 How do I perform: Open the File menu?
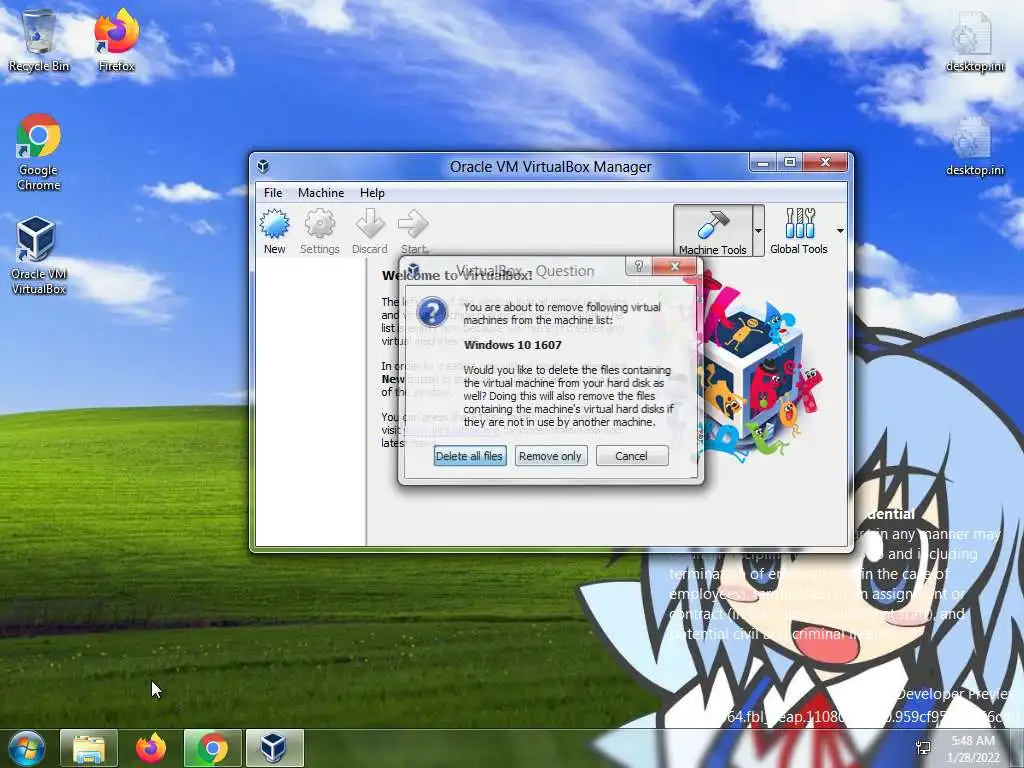[x=273, y=193]
